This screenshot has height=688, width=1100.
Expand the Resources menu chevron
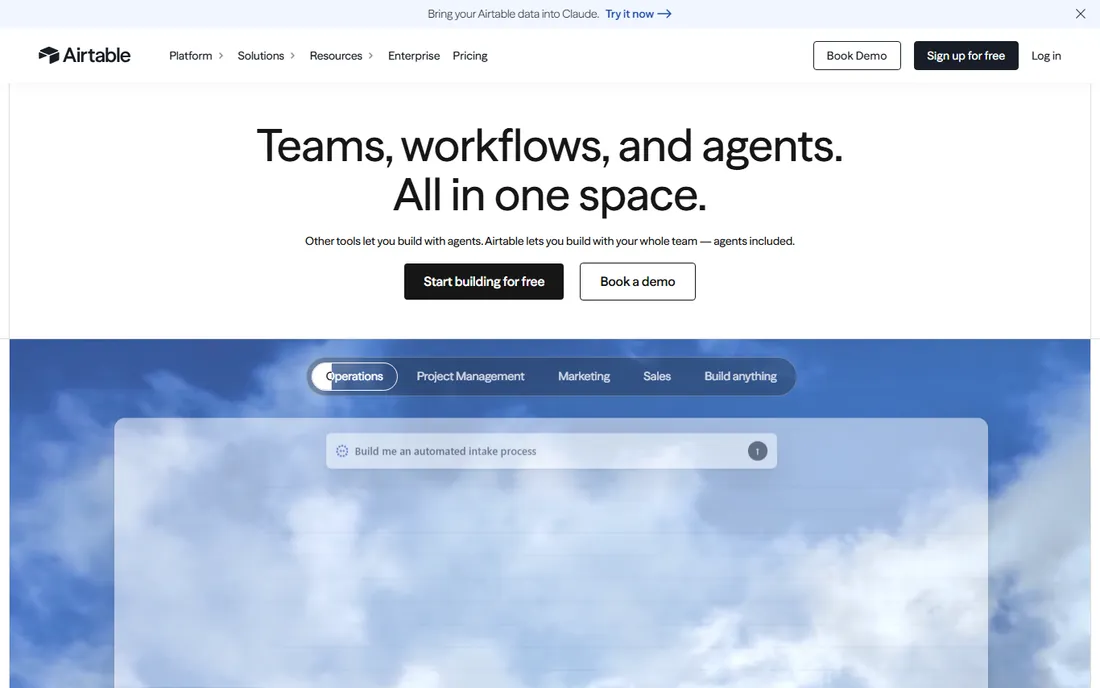click(x=370, y=56)
